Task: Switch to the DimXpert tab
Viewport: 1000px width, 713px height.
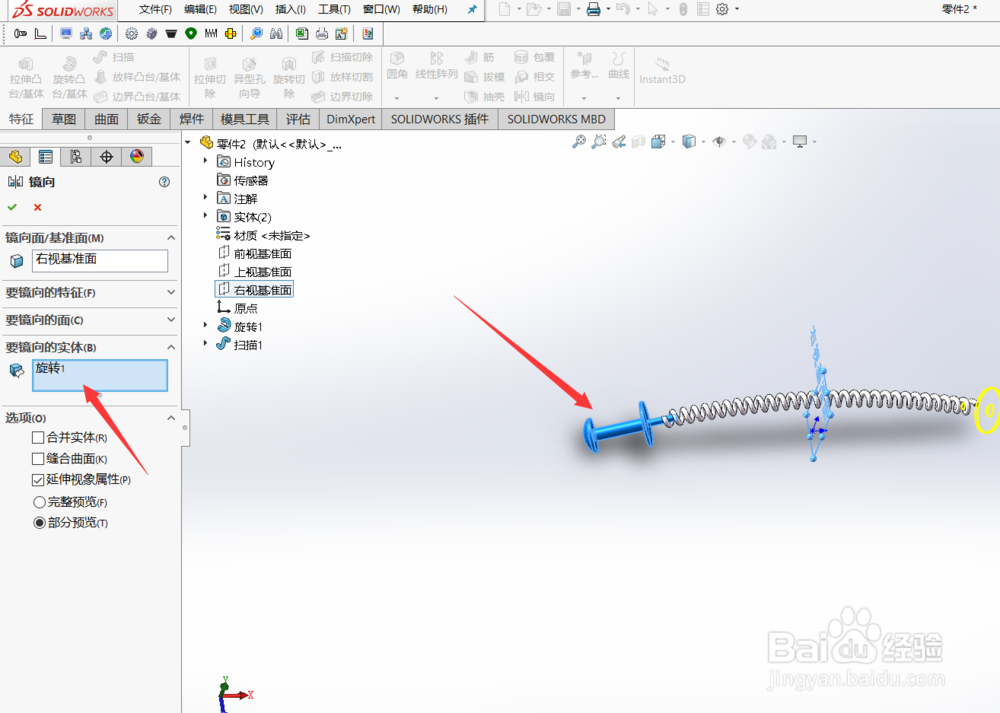Action: coord(350,119)
